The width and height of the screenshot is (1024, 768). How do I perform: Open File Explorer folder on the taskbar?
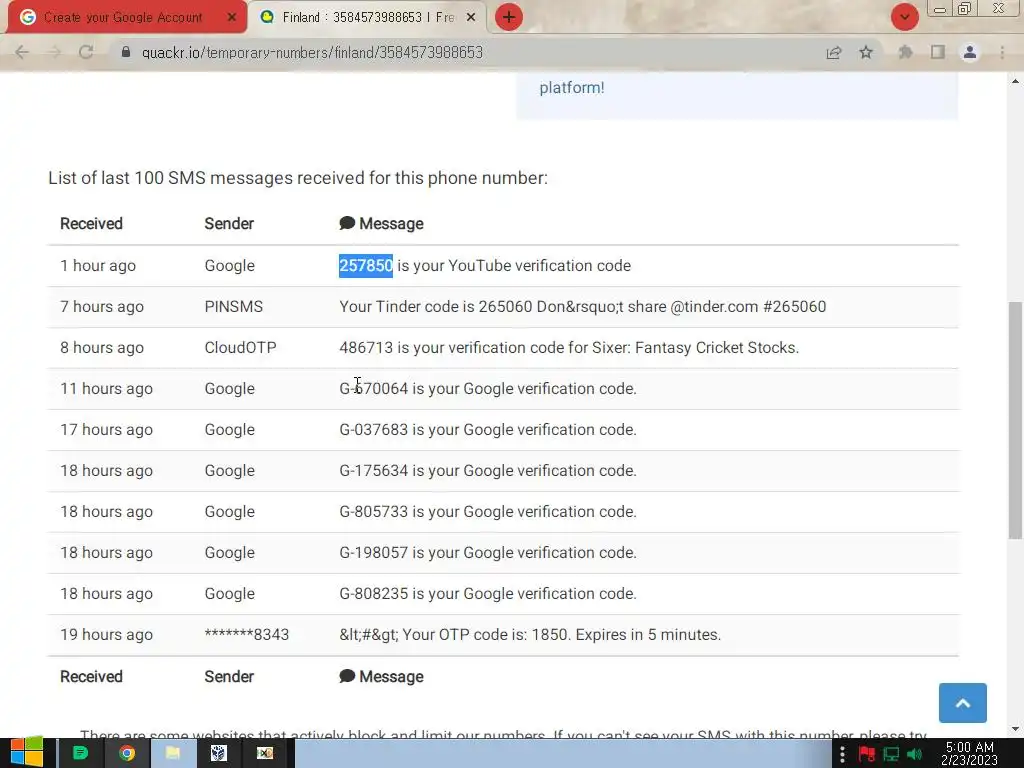click(x=172, y=753)
